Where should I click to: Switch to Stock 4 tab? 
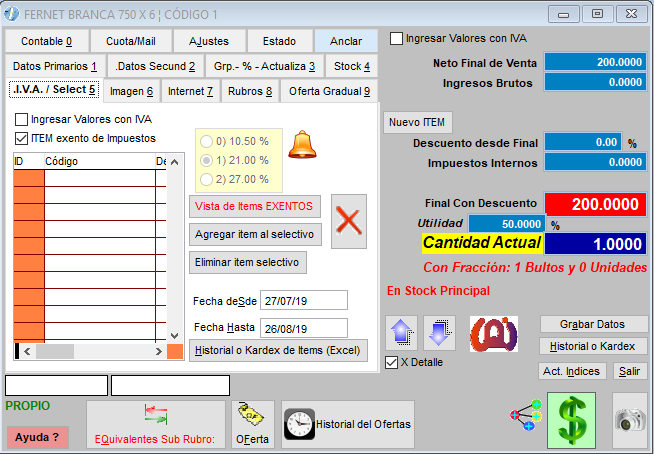click(x=352, y=66)
